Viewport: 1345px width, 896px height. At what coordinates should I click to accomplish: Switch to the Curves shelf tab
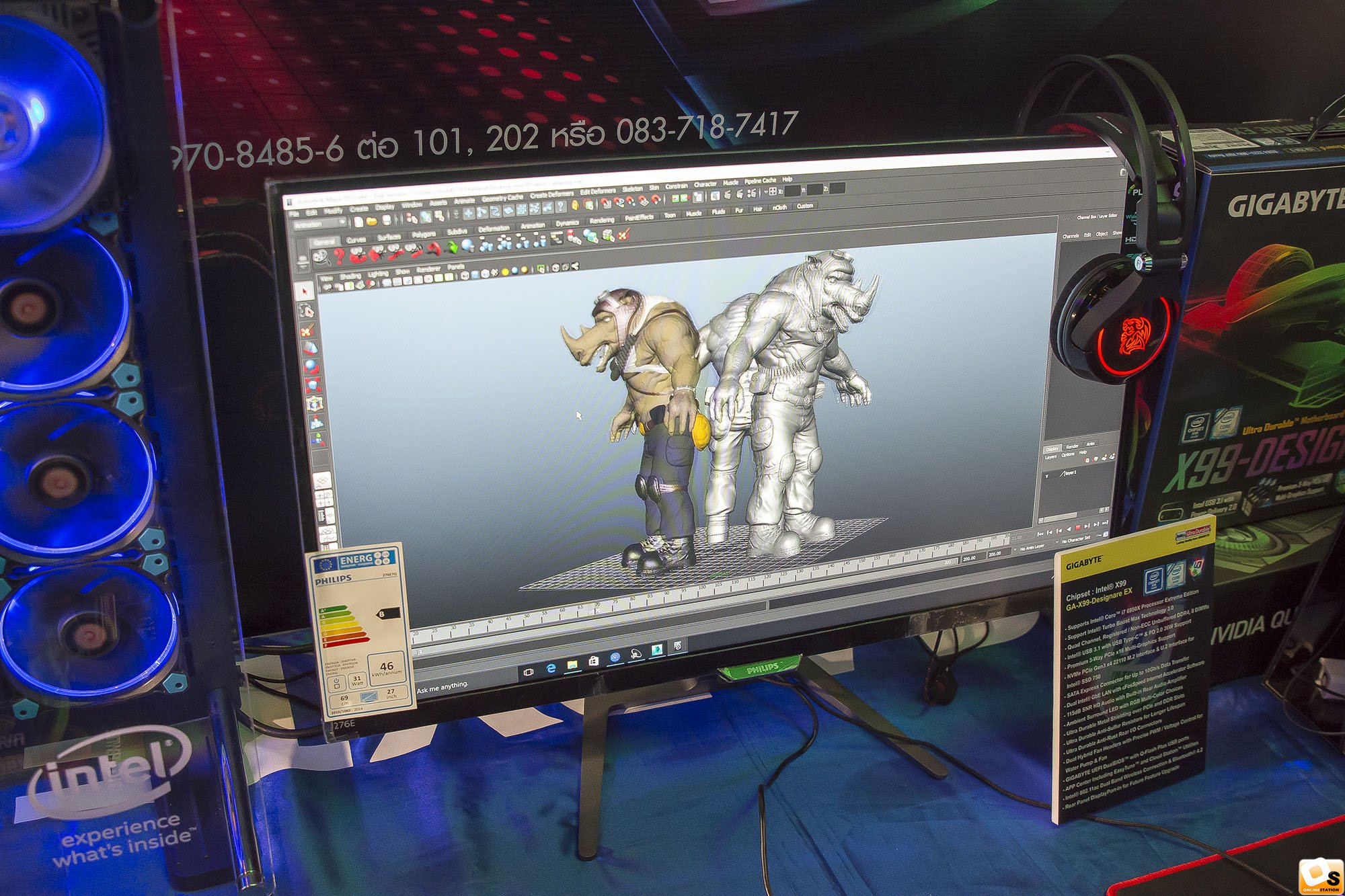pyautogui.click(x=356, y=240)
